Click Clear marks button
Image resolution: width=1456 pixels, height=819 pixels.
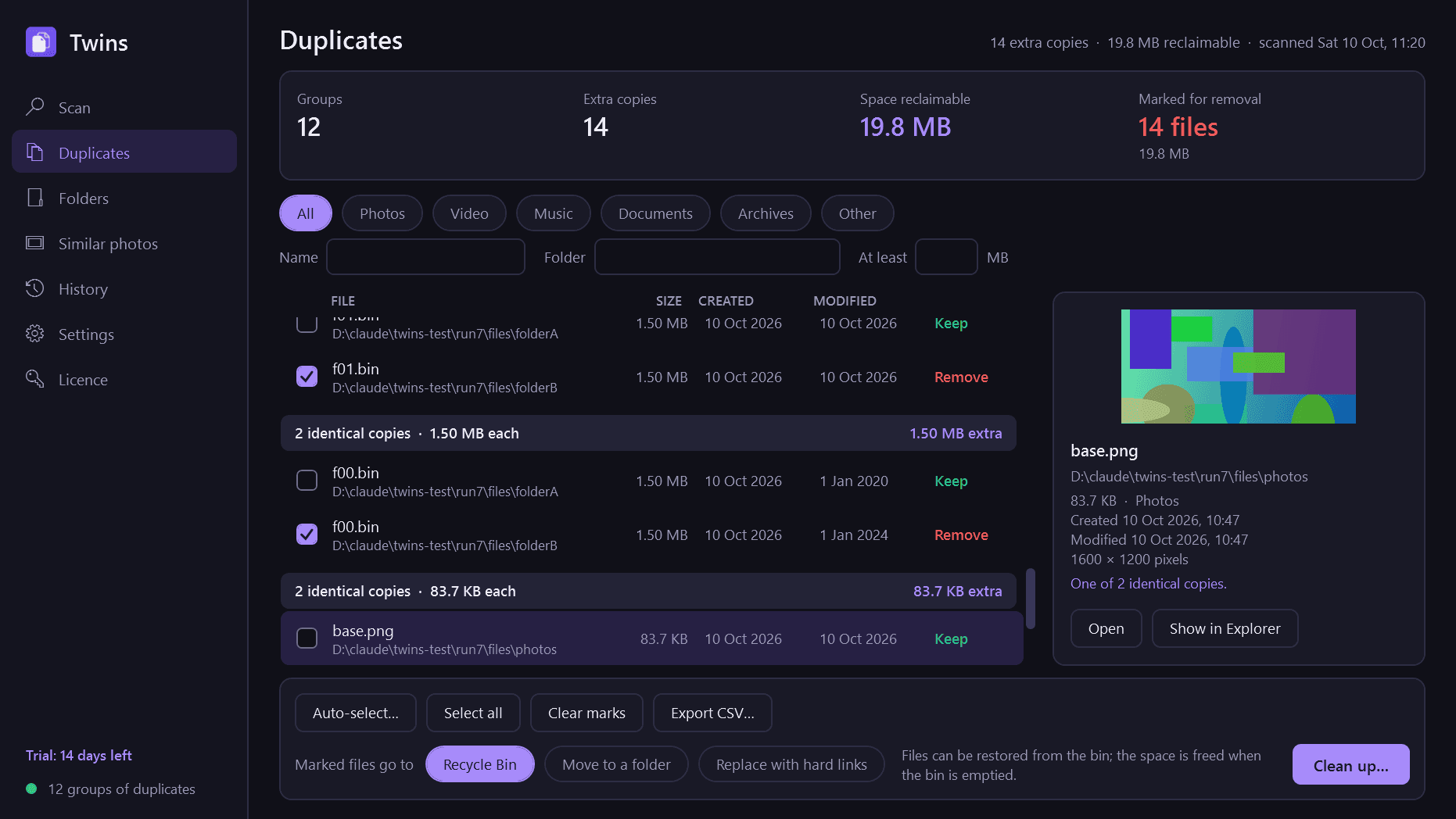[x=586, y=713]
